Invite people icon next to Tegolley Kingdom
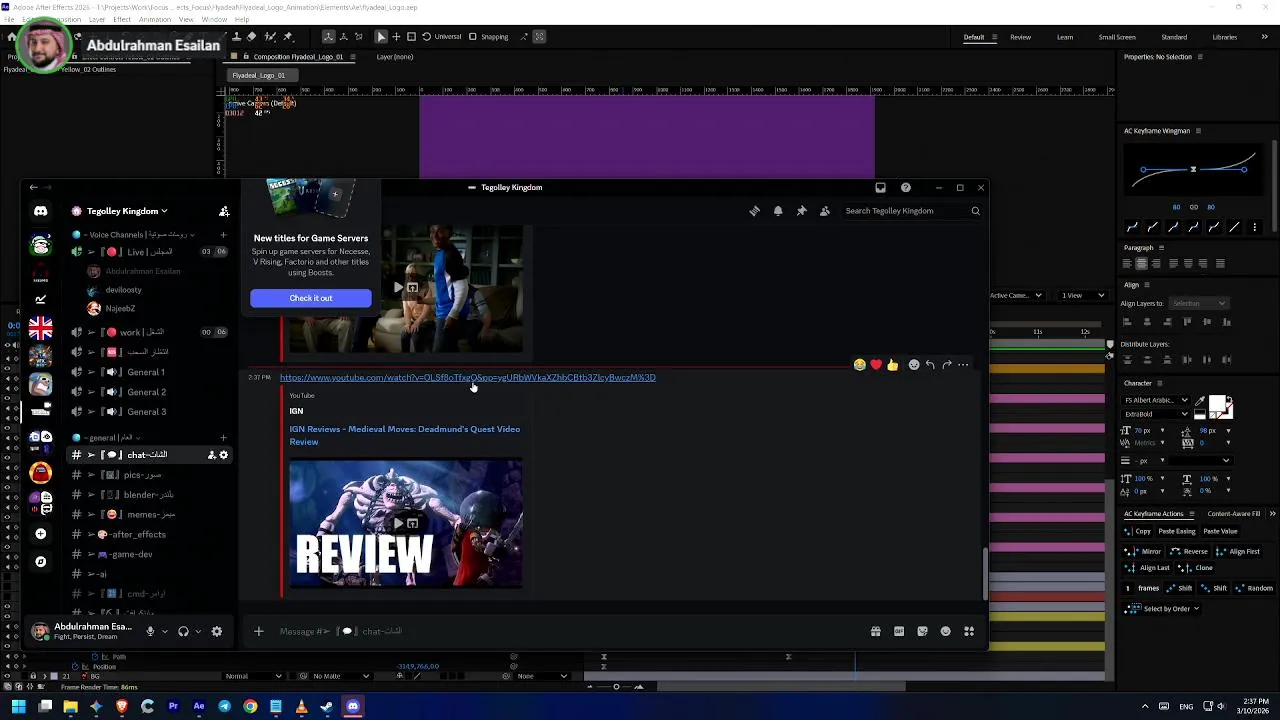 tap(224, 211)
